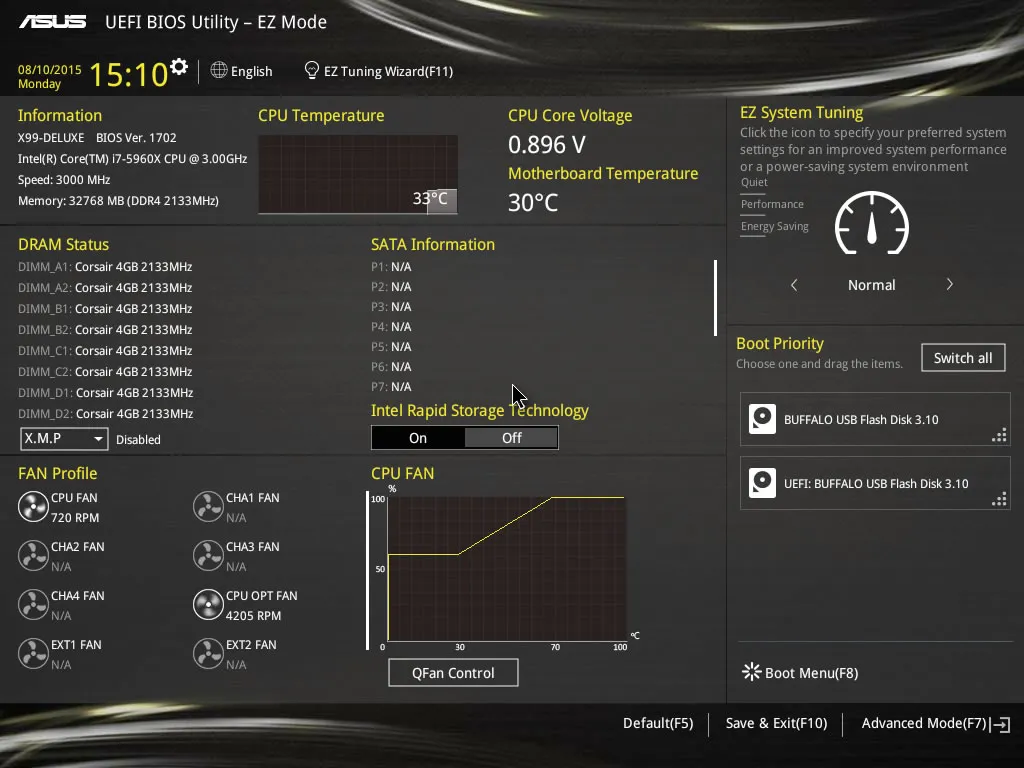Select the Quiet tuning option
Image resolution: width=1024 pixels, height=768 pixels.
754,182
